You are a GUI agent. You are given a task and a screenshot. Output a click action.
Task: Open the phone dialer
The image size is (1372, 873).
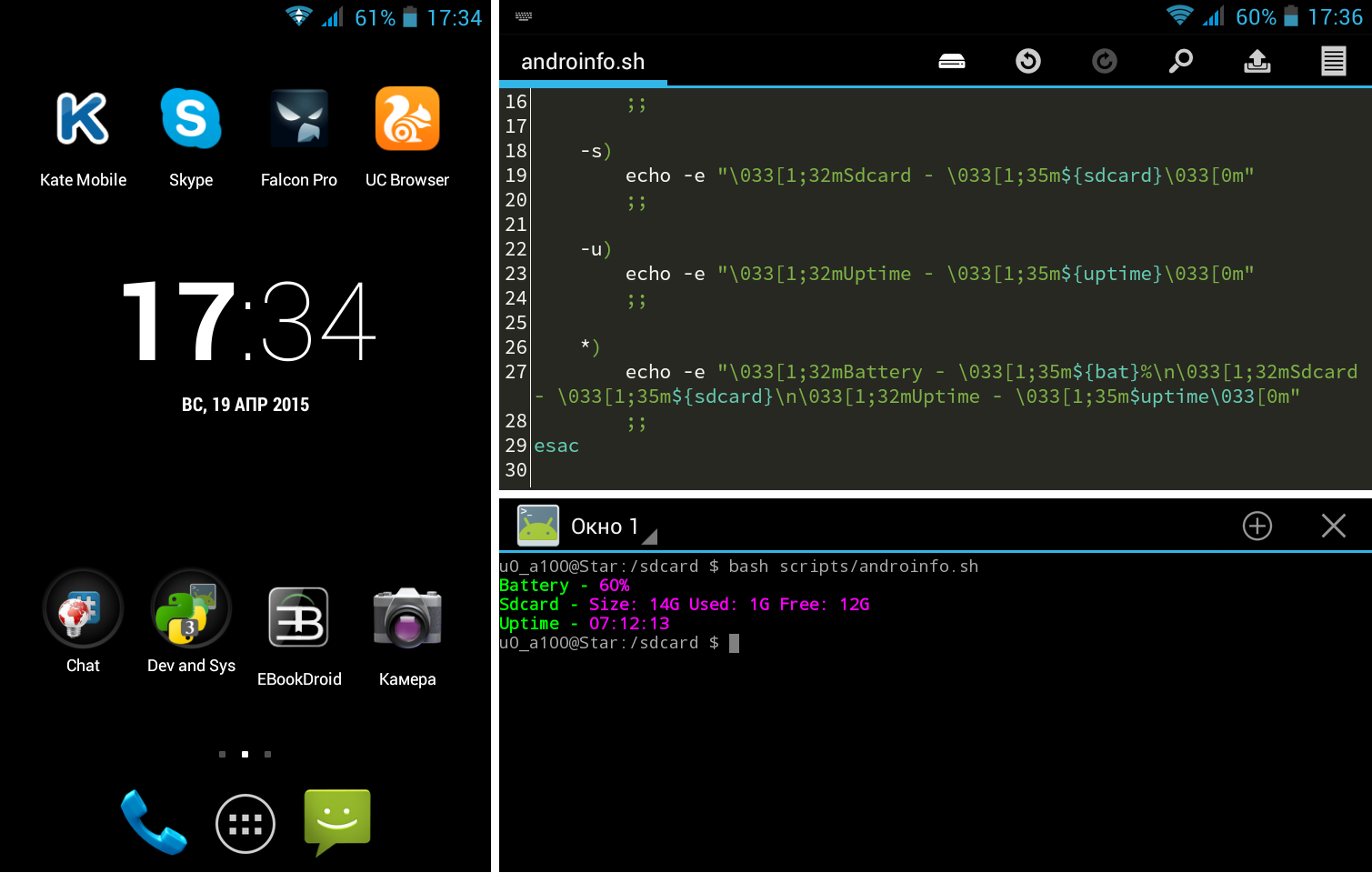(154, 822)
